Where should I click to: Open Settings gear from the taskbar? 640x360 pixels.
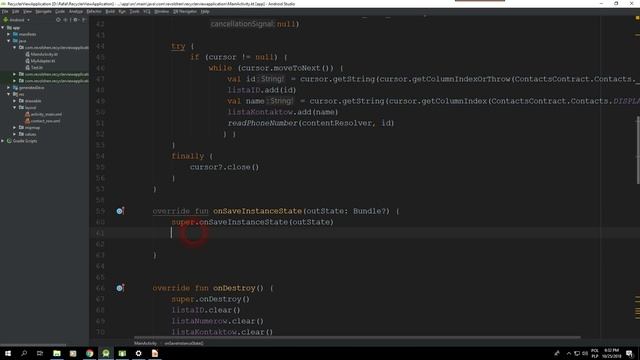(x=138, y=353)
